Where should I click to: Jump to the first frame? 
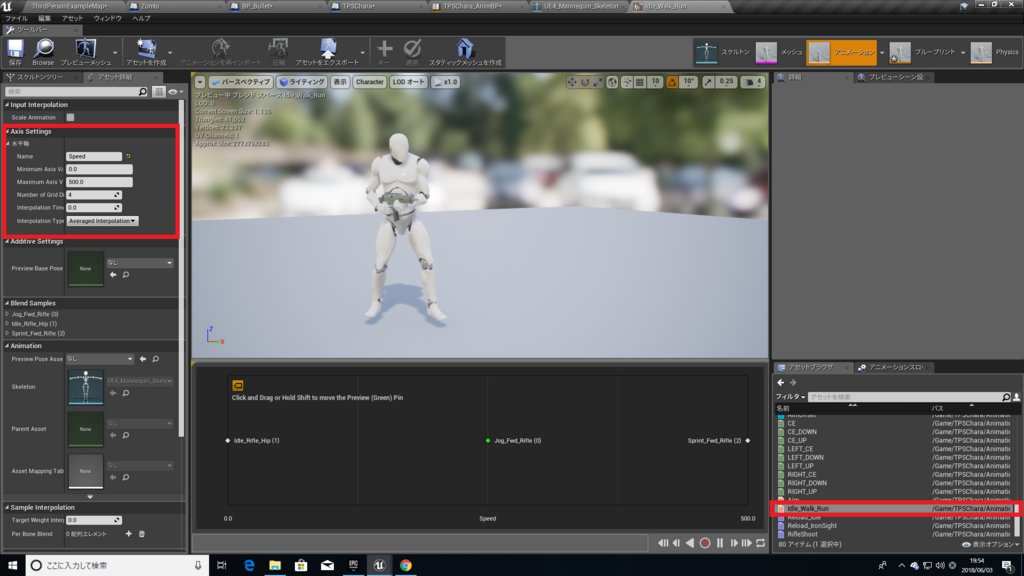tap(663, 543)
